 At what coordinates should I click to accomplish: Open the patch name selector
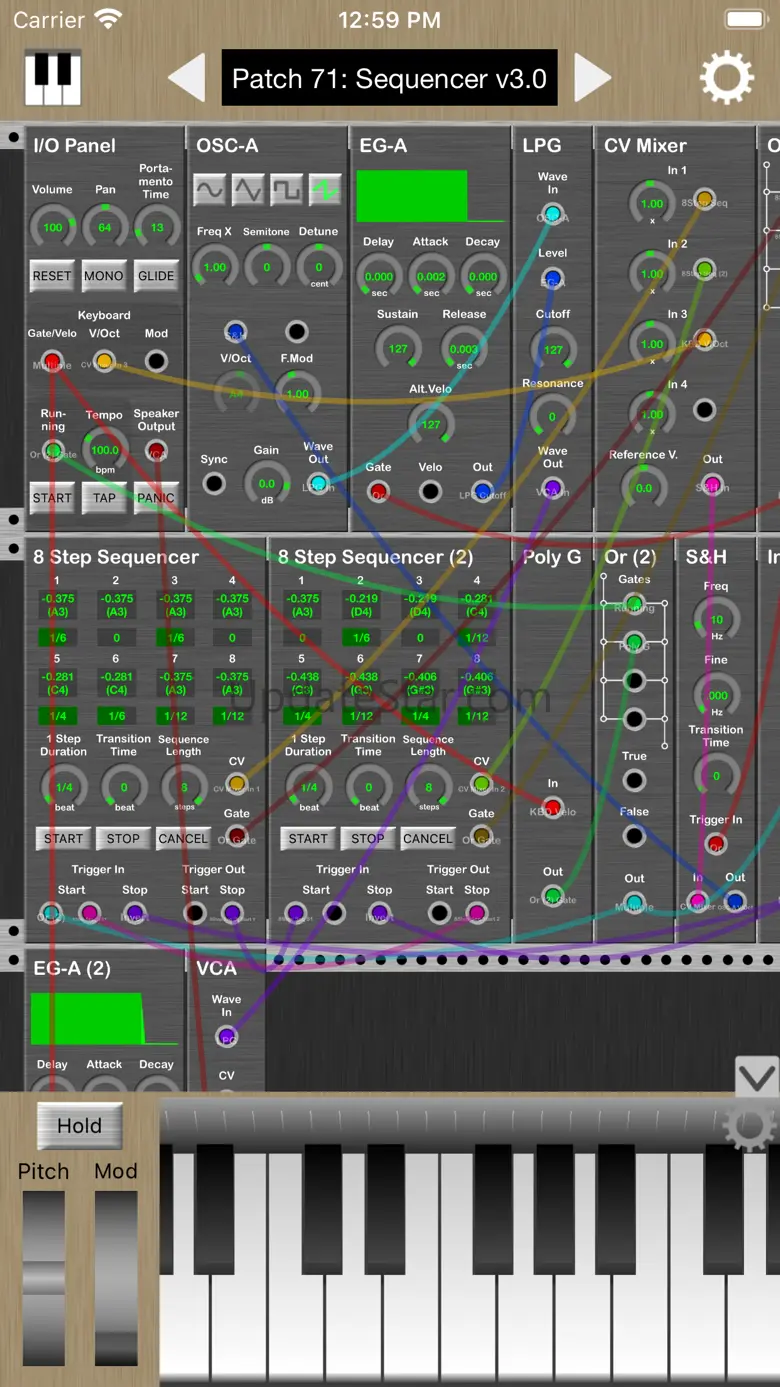pos(389,78)
